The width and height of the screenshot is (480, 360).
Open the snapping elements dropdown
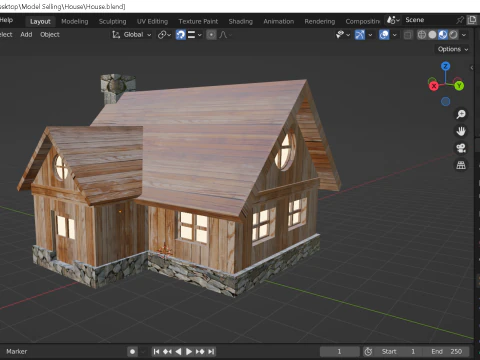(195, 35)
